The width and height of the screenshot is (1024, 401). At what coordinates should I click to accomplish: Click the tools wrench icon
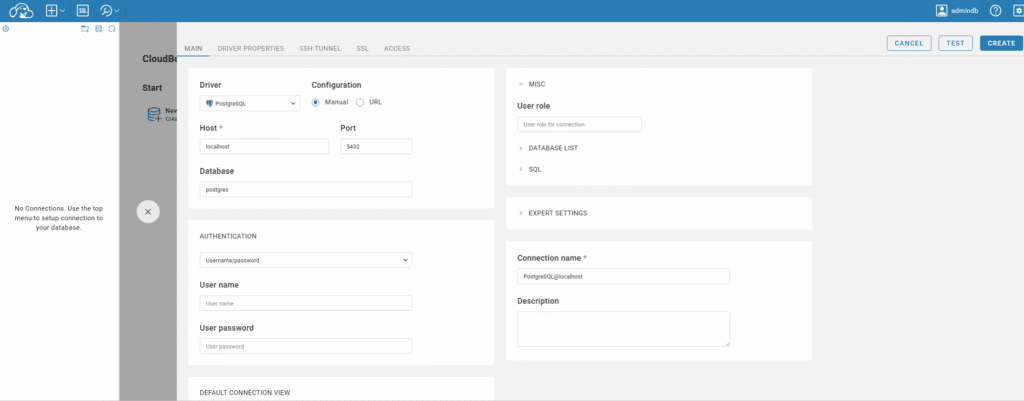pos(106,10)
